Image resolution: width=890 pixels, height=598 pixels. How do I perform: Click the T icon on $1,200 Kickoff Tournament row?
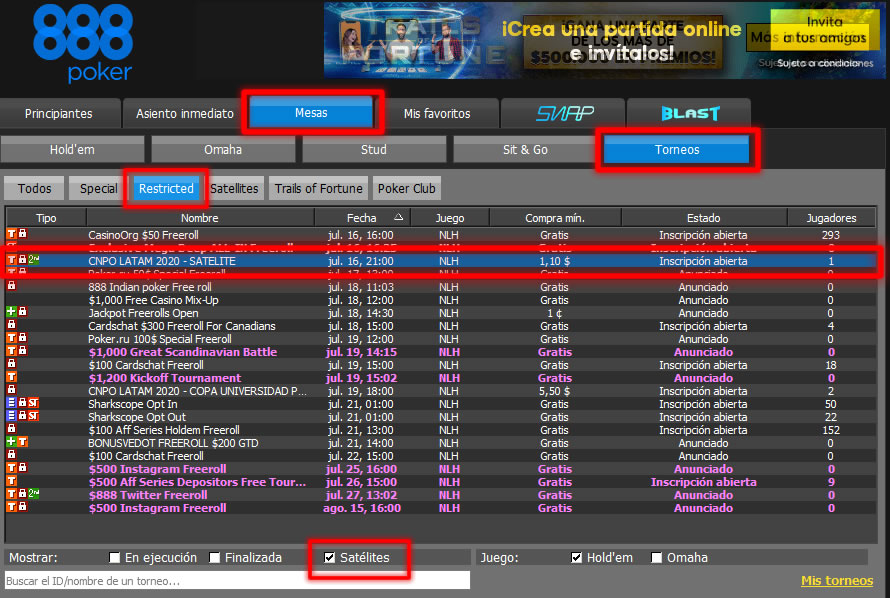[11, 377]
